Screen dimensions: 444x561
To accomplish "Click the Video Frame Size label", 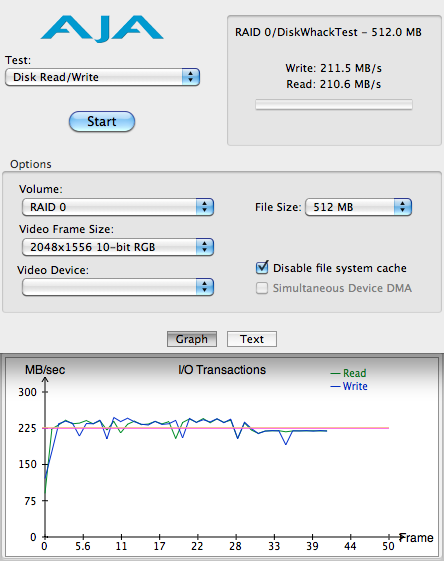I will tap(66, 229).
